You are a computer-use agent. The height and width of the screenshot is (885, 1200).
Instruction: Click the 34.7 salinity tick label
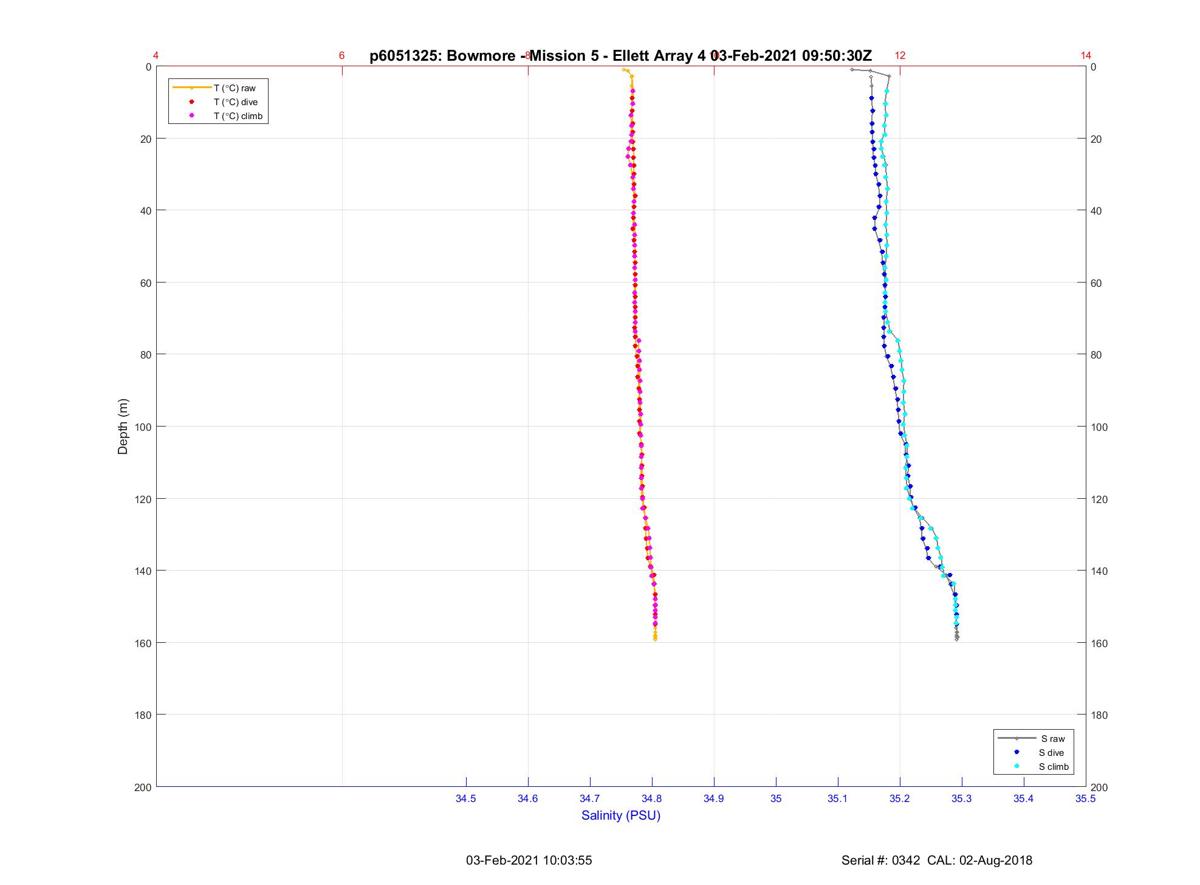point(590,799)
